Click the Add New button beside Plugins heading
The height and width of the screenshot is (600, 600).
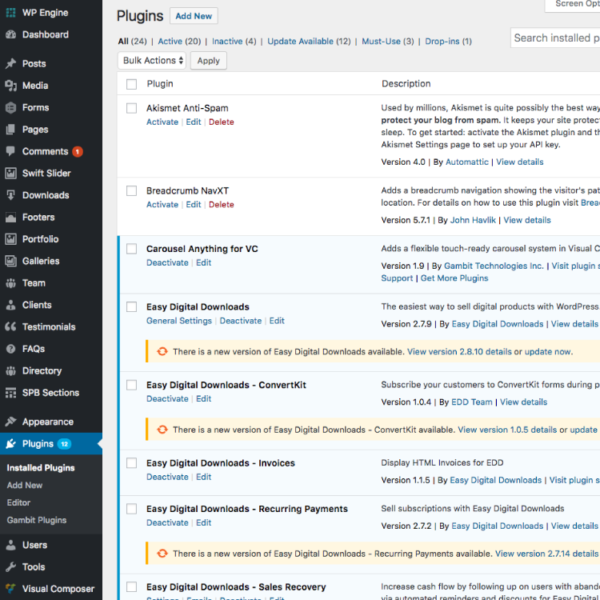pyautogui.click(x=194, y=16)
